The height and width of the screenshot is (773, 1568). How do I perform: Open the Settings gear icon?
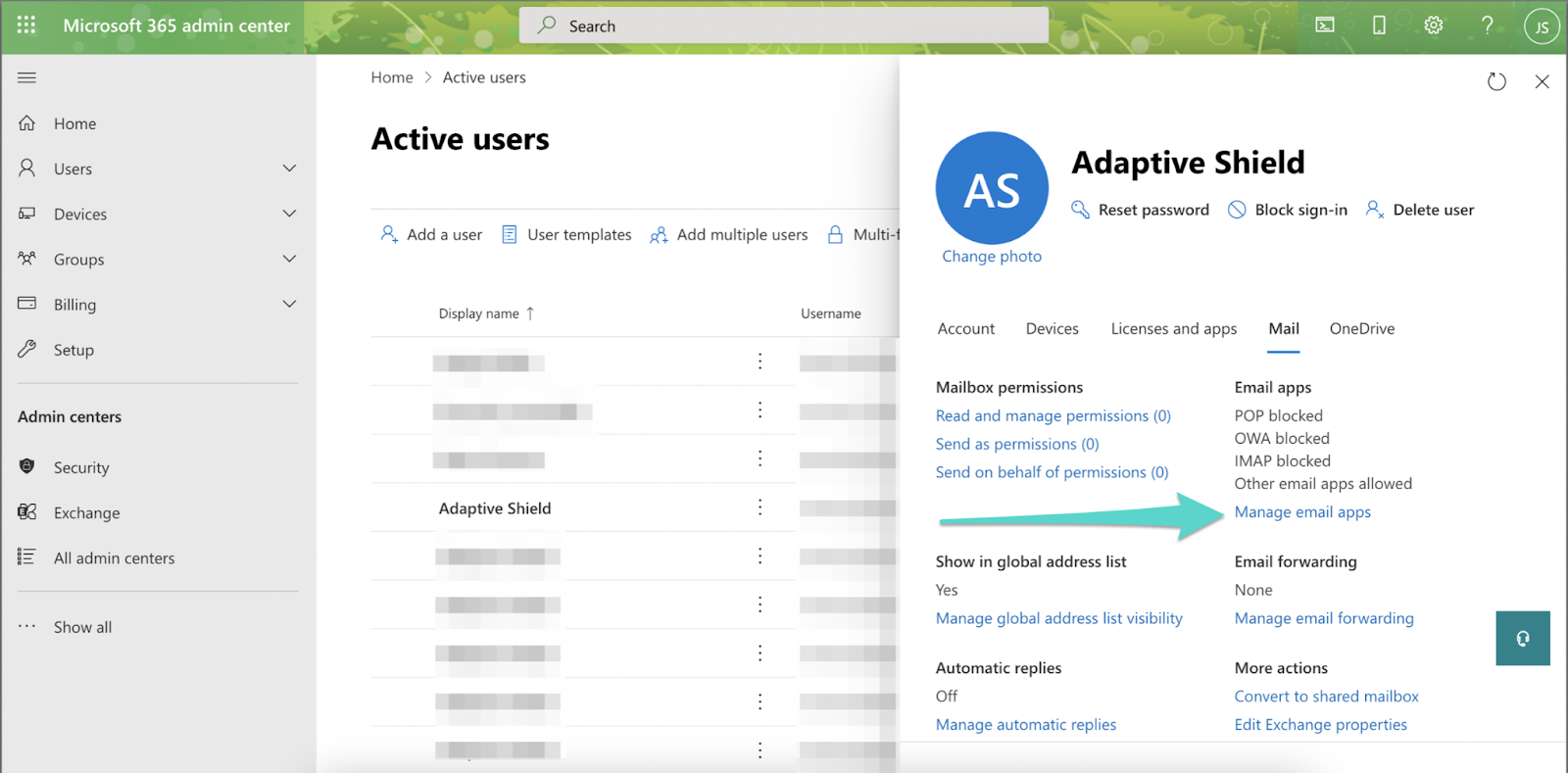pos(1434,25)
